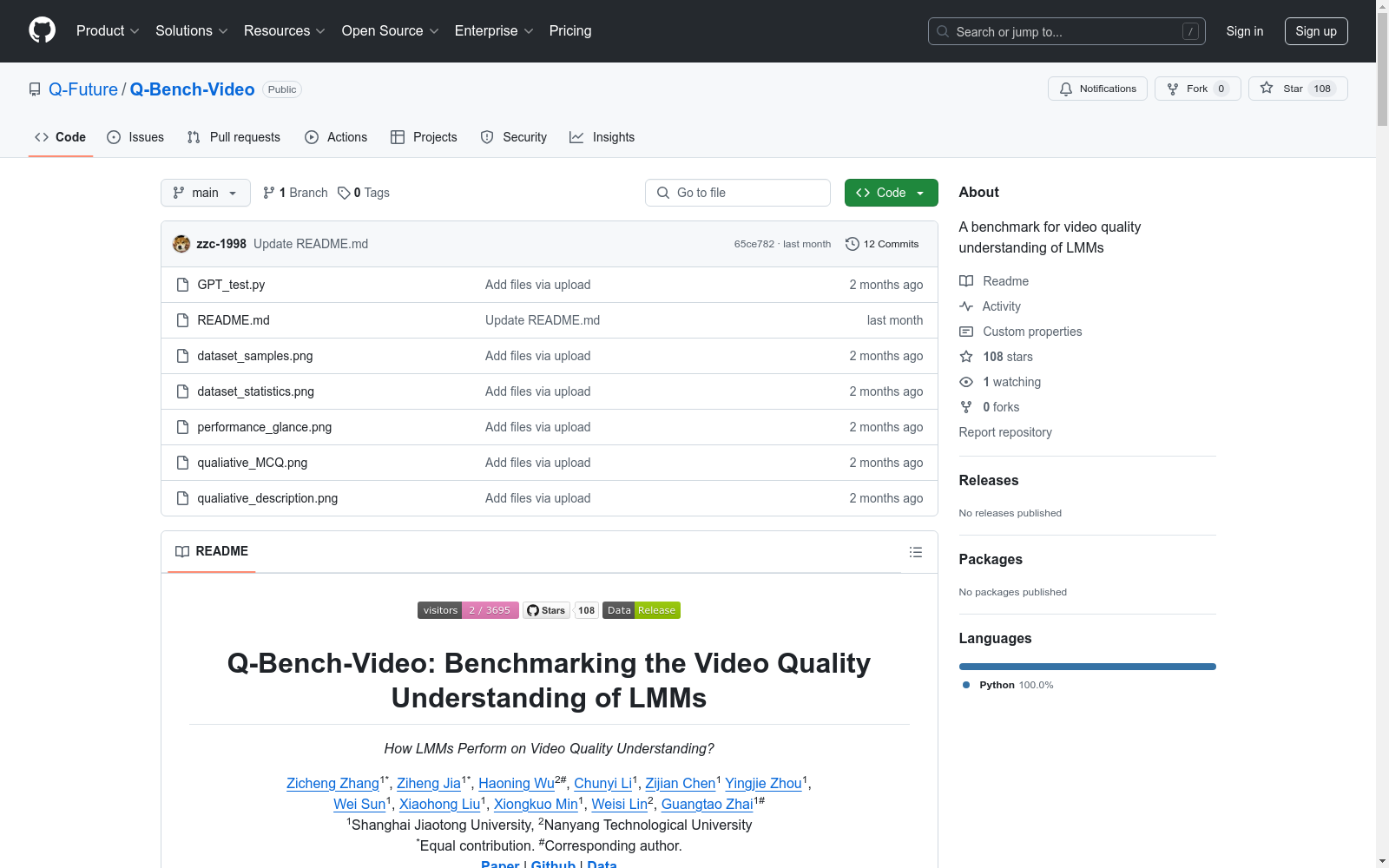This screenshot has width=1389, height=868.
Task: Click the commits history clock icon
Action: pyautogui.click(x=852, y=244)
